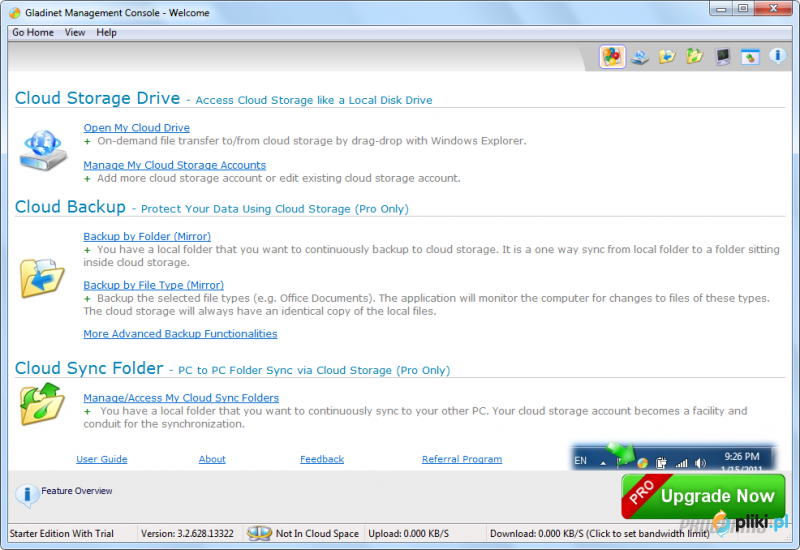800x550 pixels.
Task: Click the large green sync folder icon
Action: pos(42,404)
